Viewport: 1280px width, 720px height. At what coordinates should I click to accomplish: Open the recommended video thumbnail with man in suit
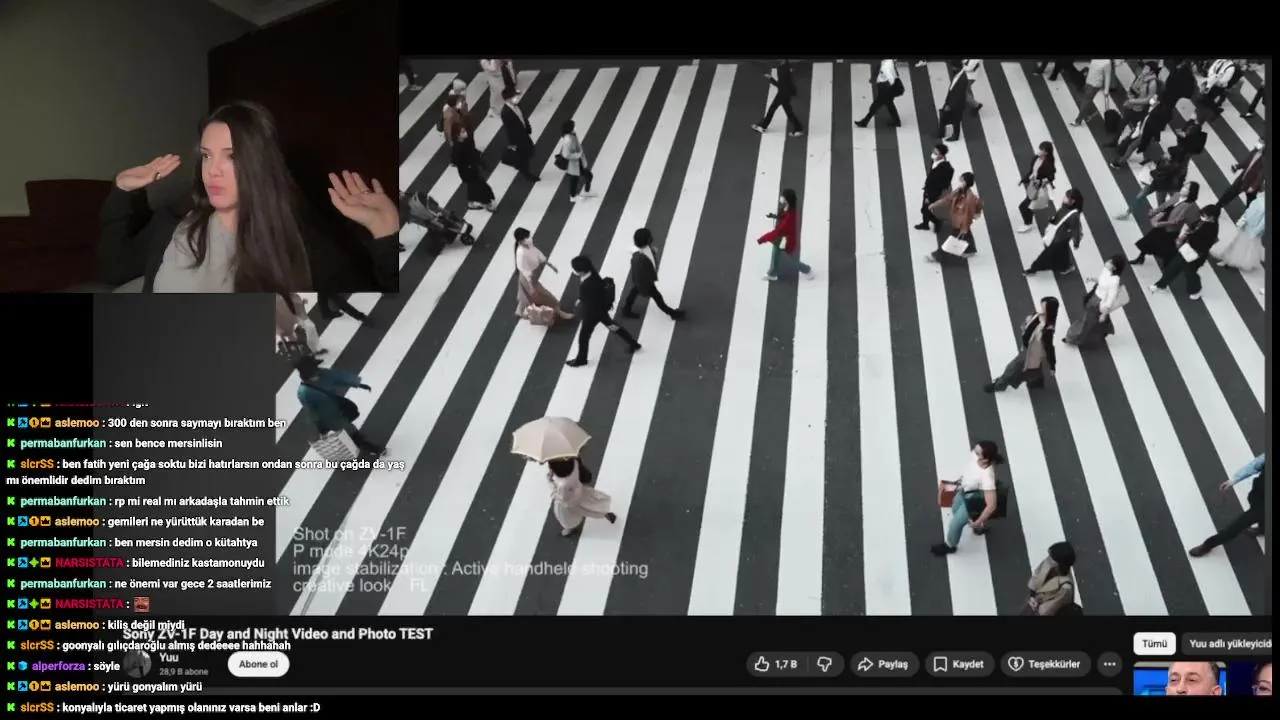tap(1178, 678)
